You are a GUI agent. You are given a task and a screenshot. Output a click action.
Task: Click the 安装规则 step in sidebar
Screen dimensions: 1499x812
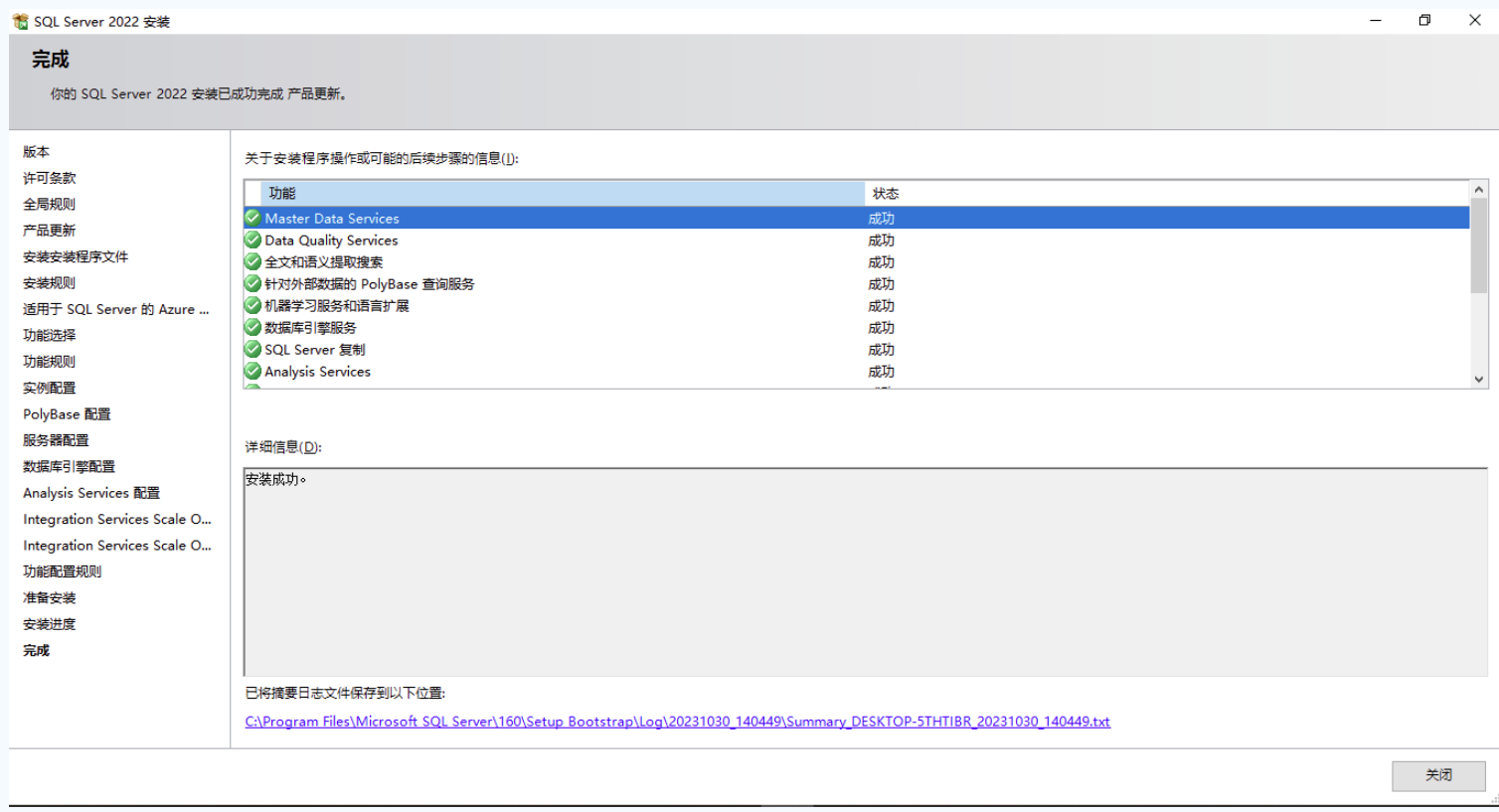(50, 282)
